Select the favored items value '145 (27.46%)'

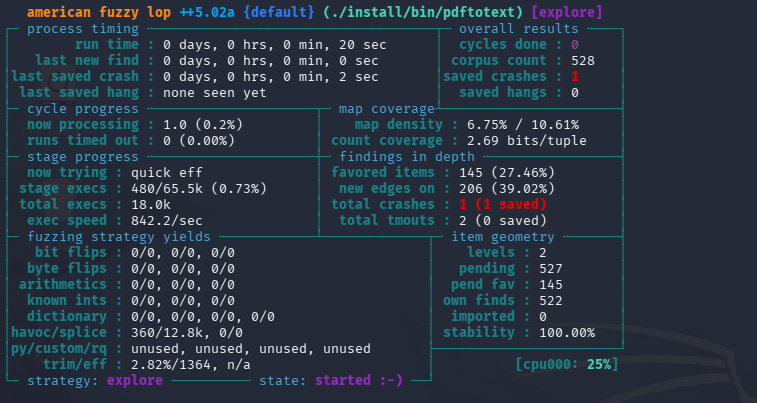(x=506, y=172)
